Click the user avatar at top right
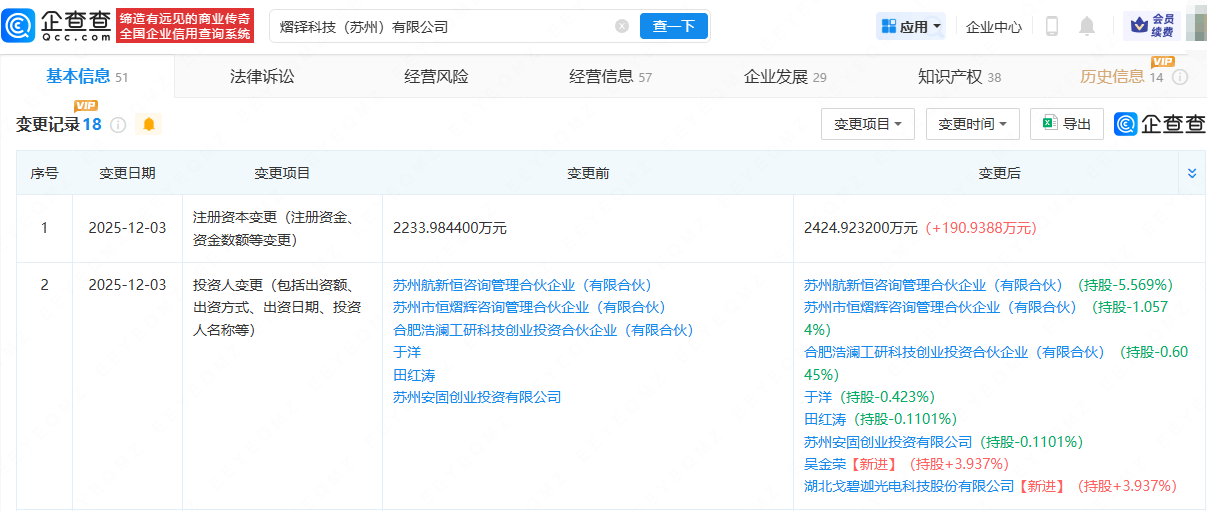Screen dimensions: 1207x511 coord(1195,25)
